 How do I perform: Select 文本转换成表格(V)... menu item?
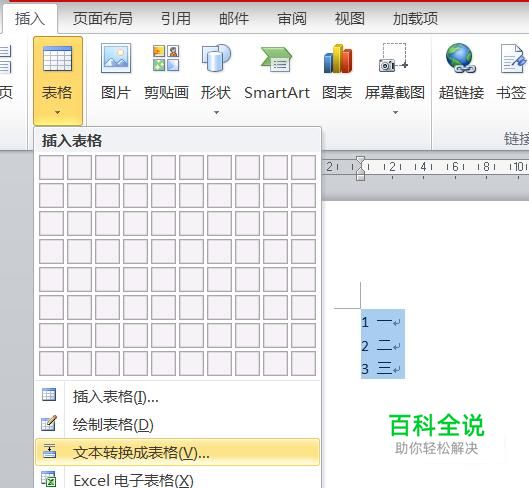pyautogui.click(x=177, y=452)
